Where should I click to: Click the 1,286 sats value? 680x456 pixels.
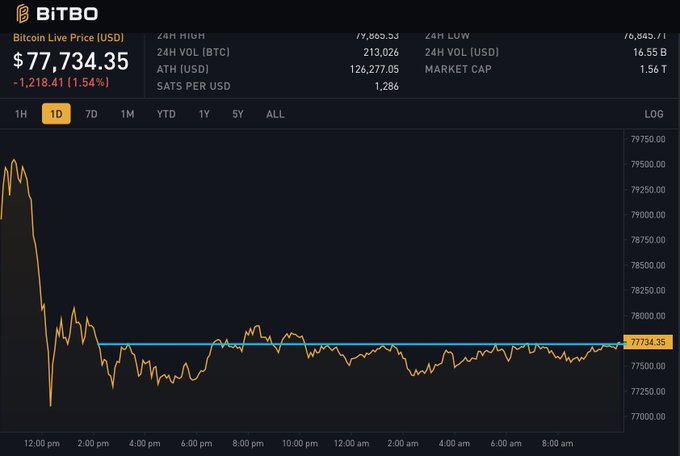[x=387, y=86]
